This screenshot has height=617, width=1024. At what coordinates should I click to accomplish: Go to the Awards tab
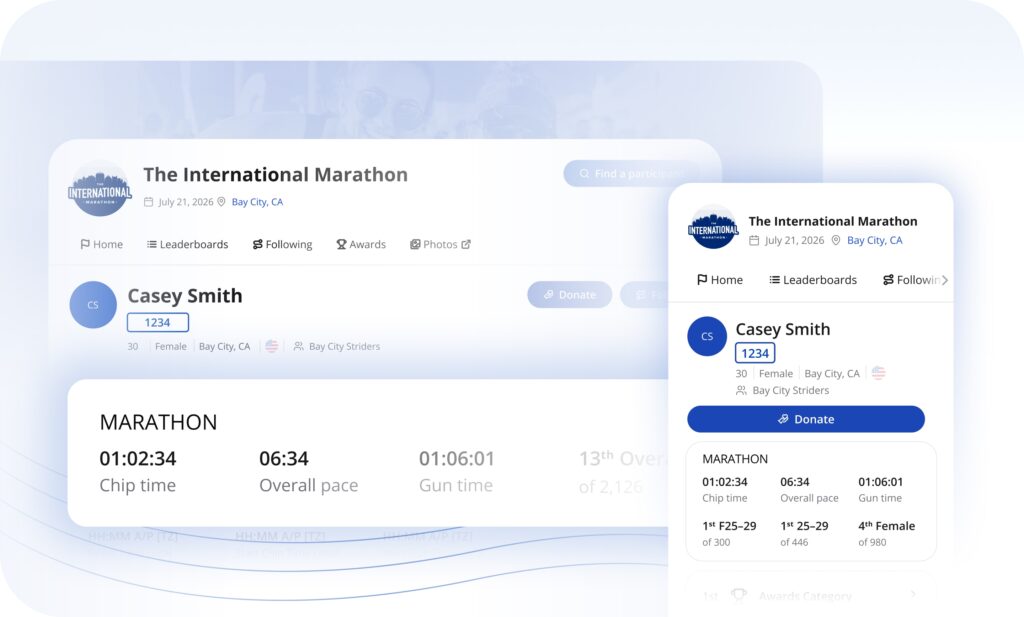tap(360, 244)
